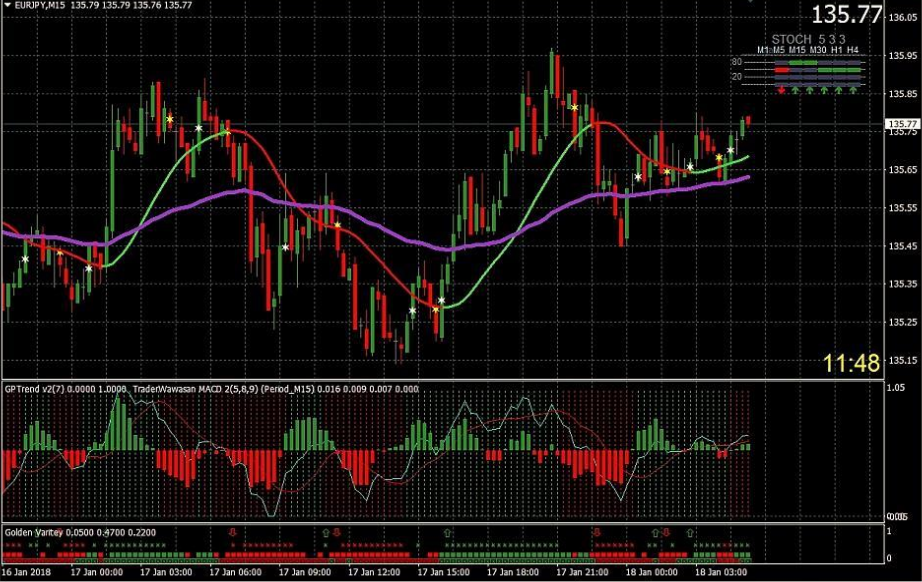Click the yellow star below the 135.95 price peak
922x582 pixels.
pos(574,108)
